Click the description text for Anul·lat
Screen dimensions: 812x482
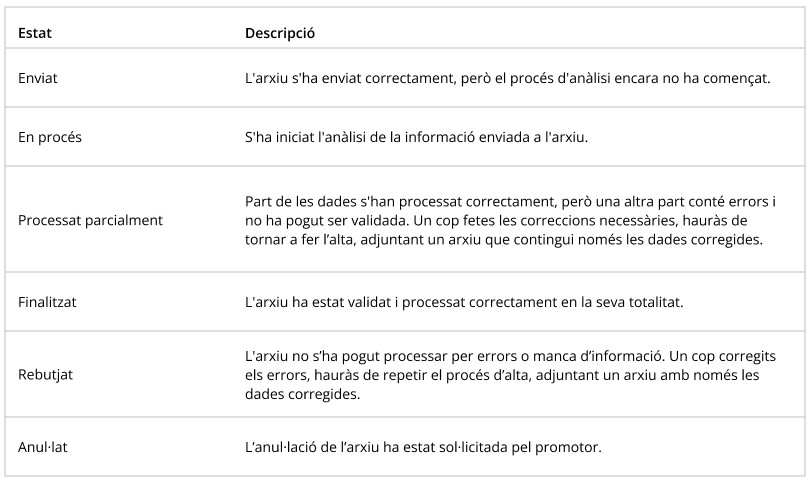point(423,446)
